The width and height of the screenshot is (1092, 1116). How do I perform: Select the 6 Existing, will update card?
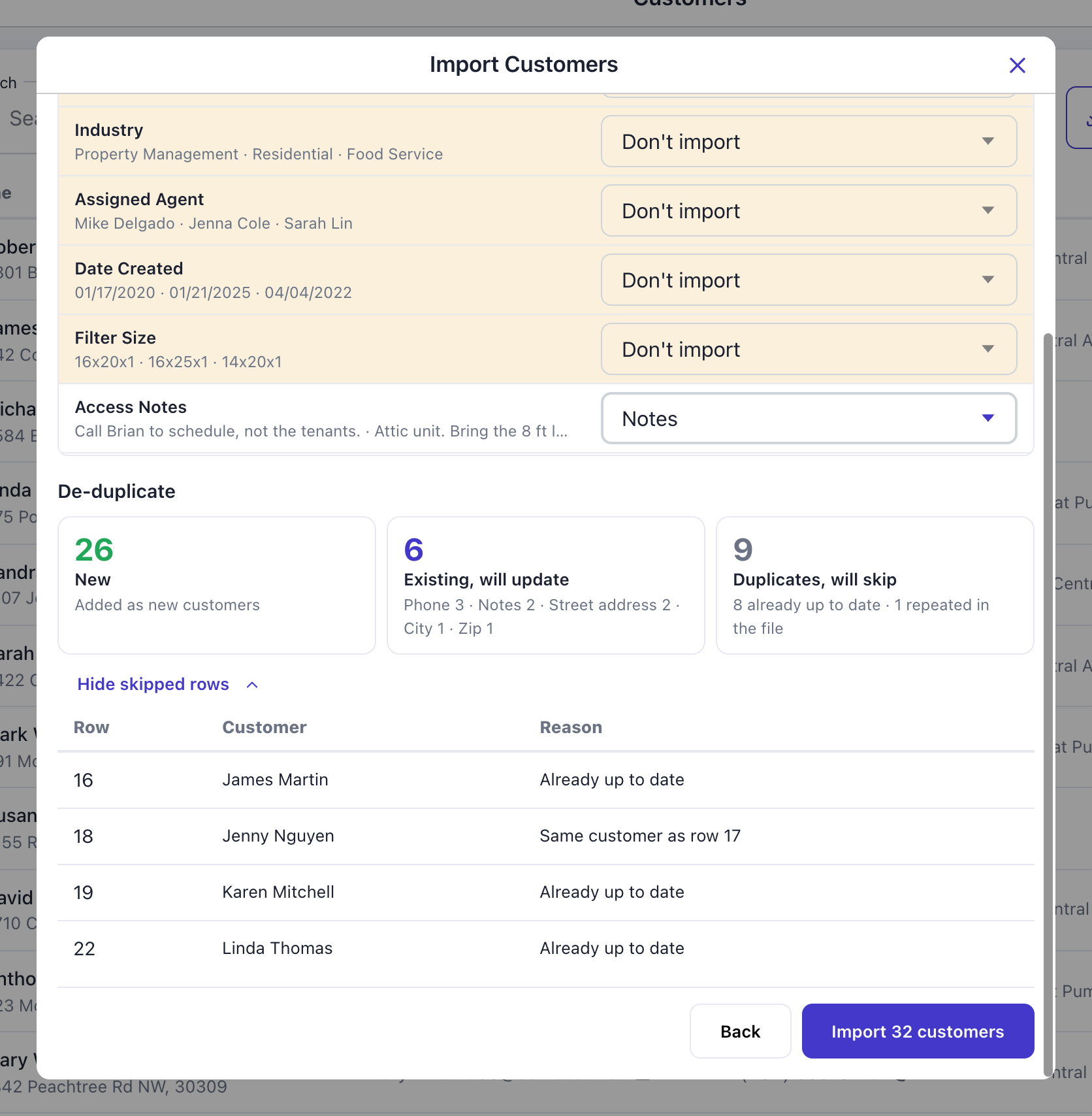546,585
